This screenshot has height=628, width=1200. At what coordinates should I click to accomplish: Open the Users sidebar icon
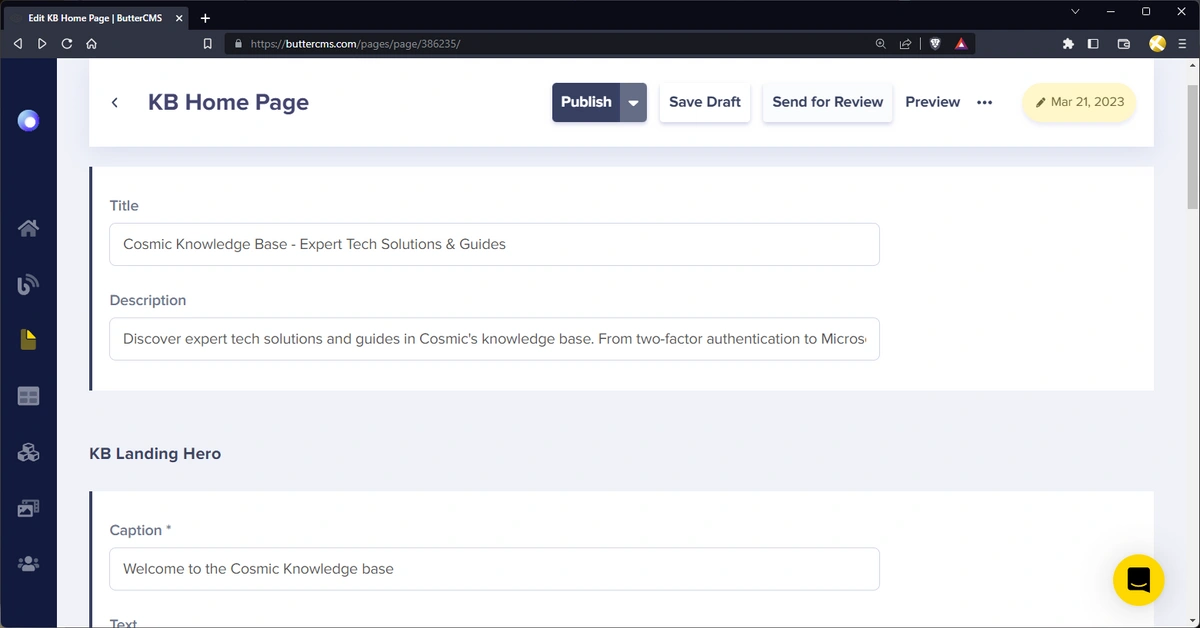click(x=28, y=564)
